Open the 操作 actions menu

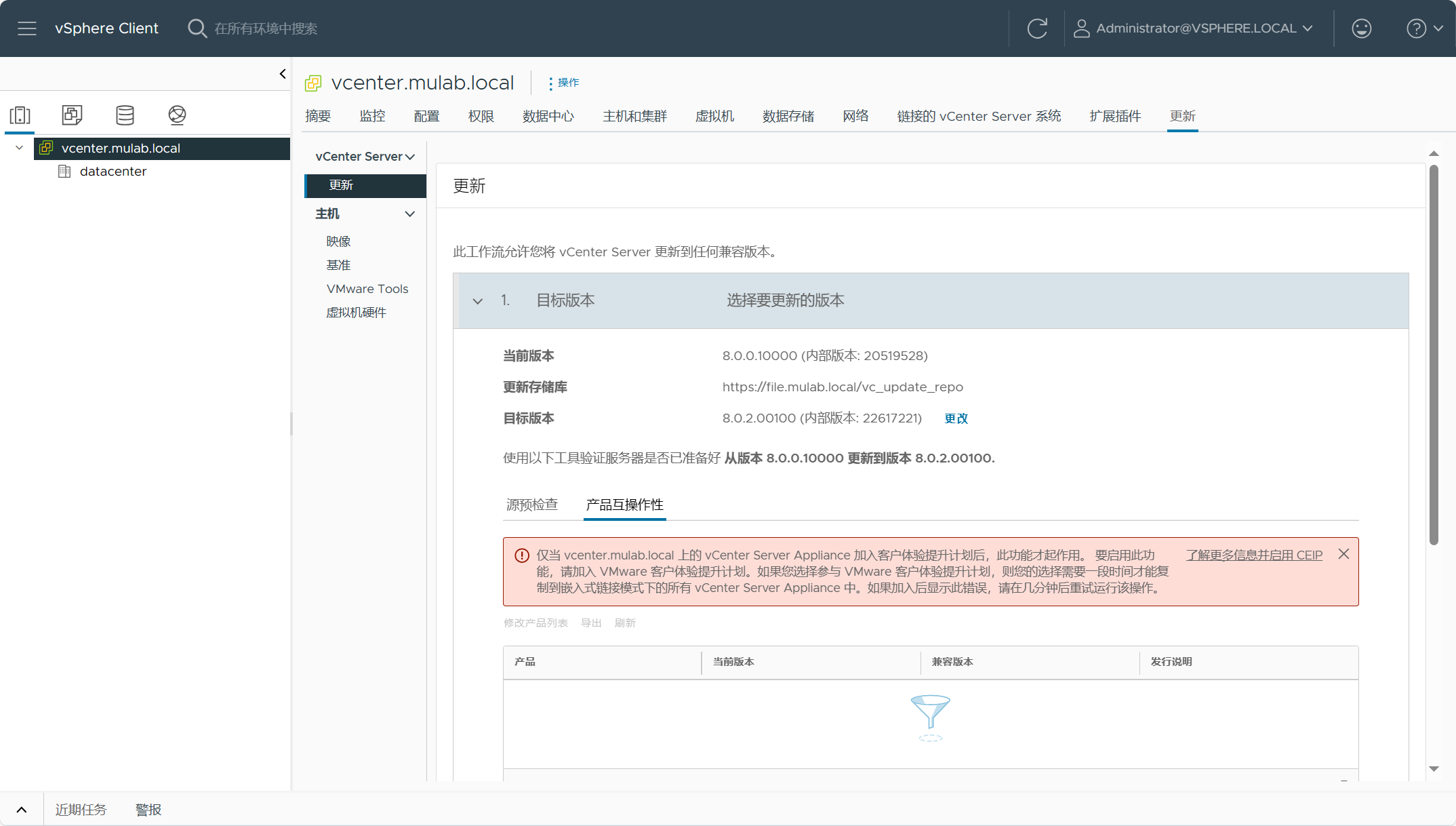564,83
